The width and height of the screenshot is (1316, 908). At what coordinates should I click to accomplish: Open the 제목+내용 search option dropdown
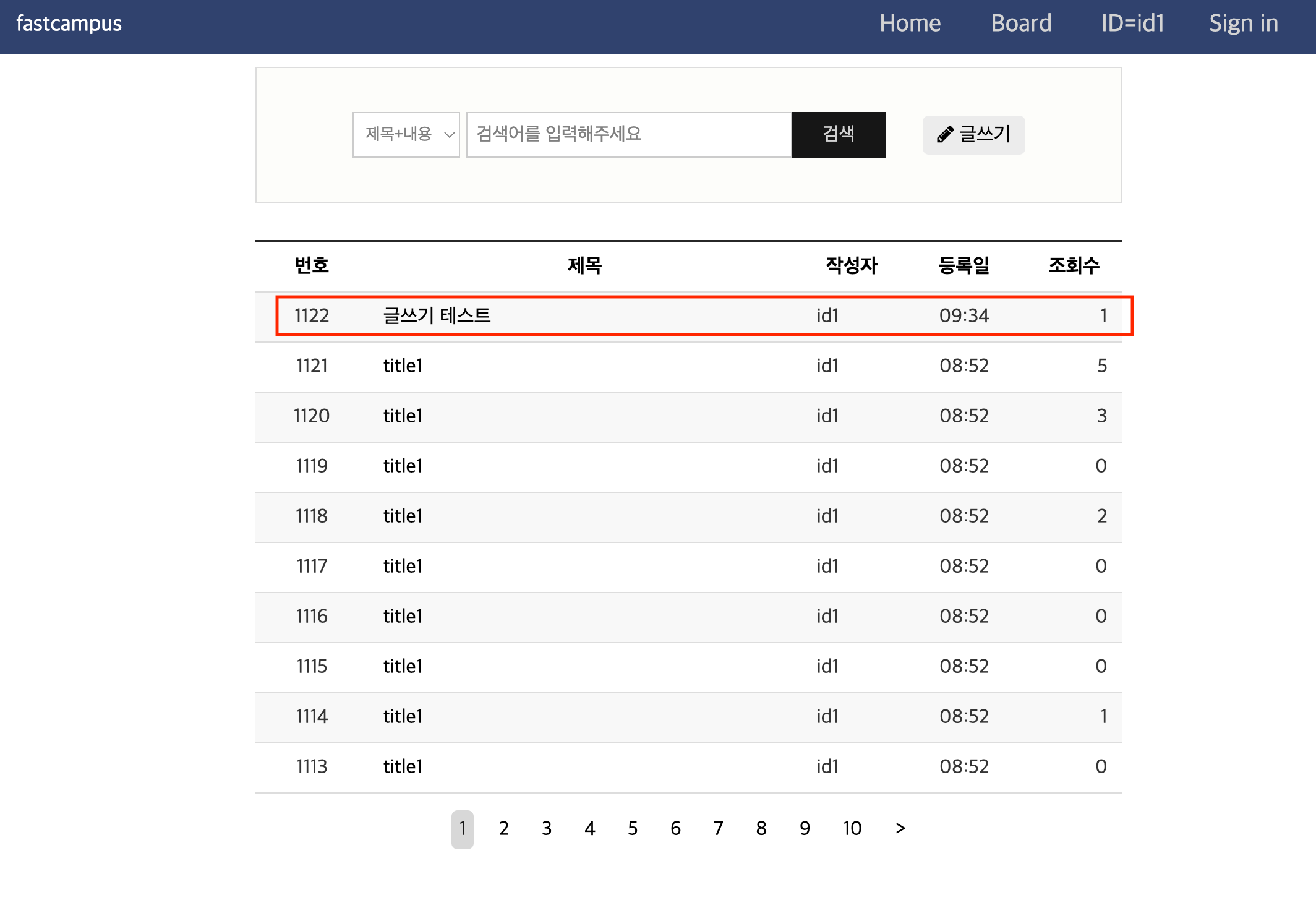point(406,135)
